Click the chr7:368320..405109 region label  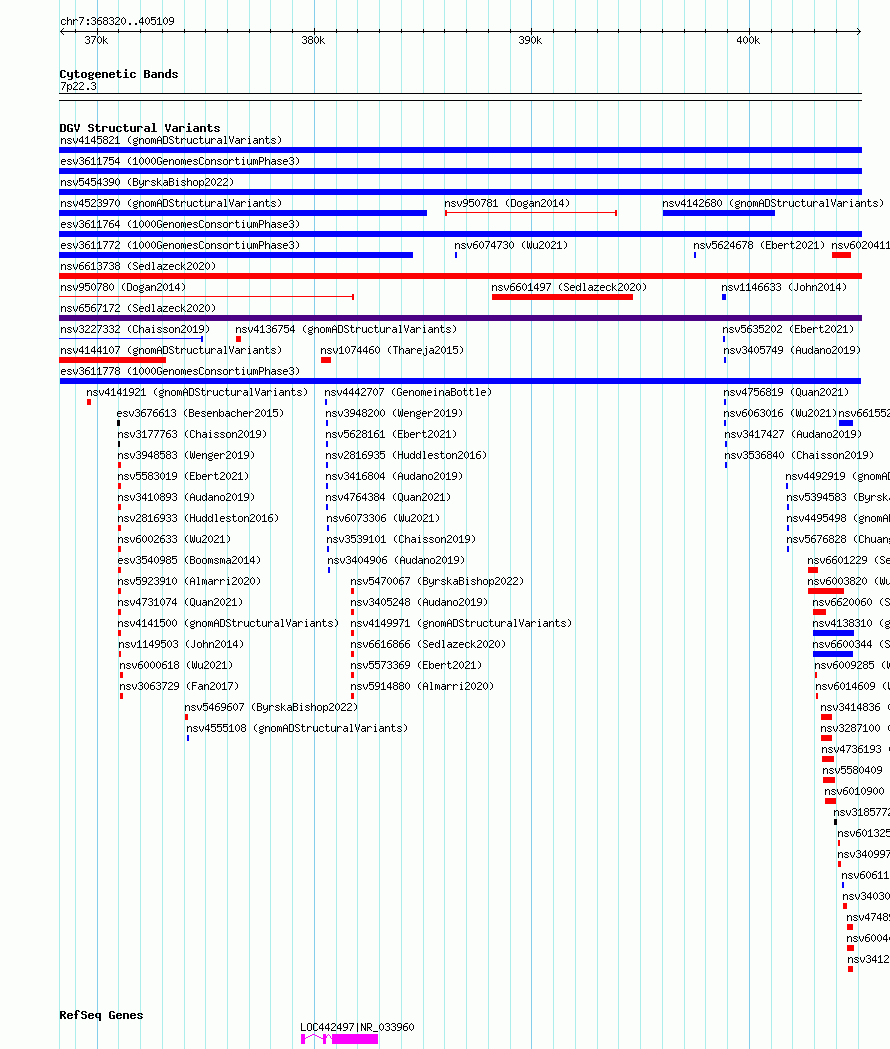[x=117, y=21]
